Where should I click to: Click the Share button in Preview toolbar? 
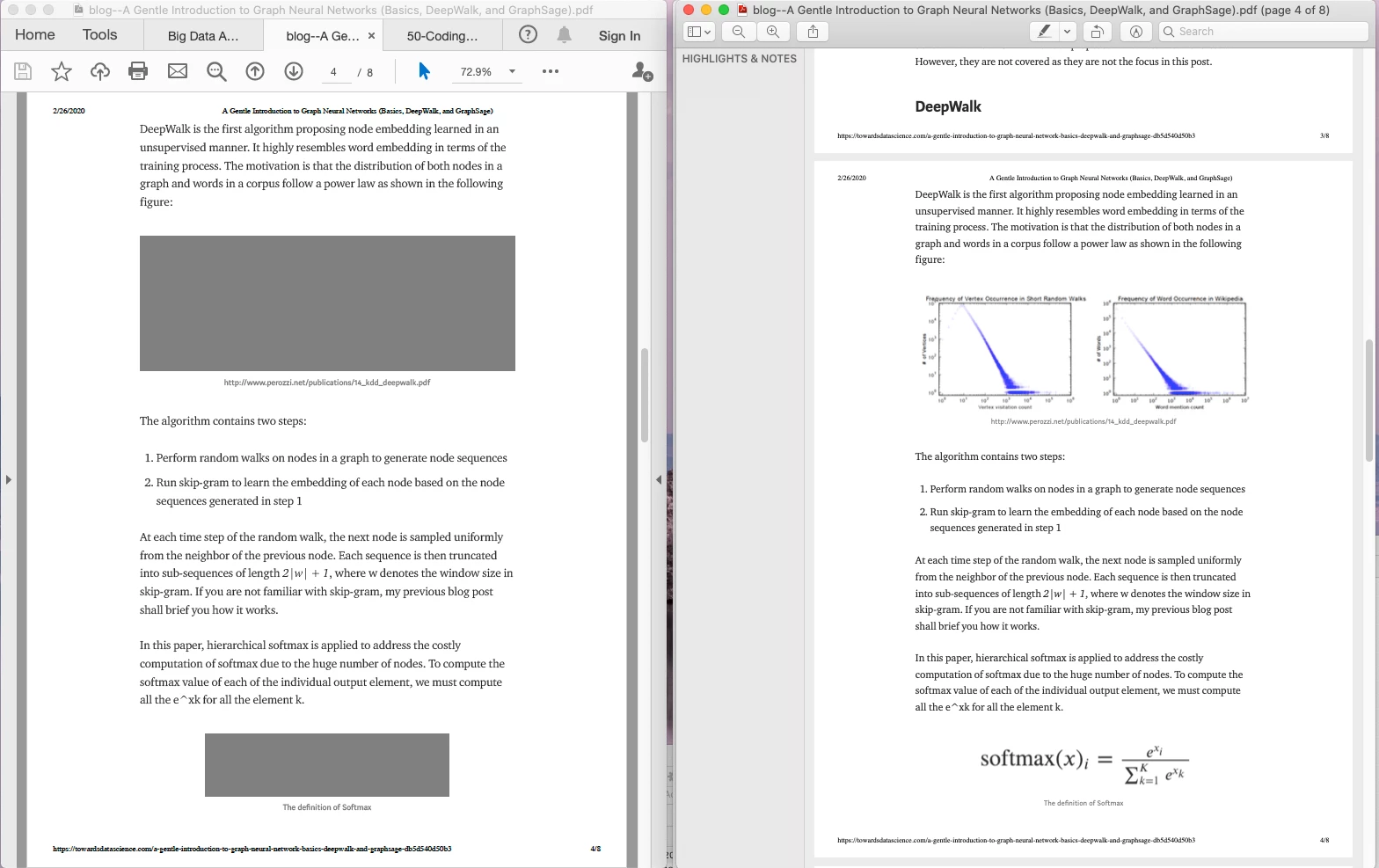click(x=813, y=32)
